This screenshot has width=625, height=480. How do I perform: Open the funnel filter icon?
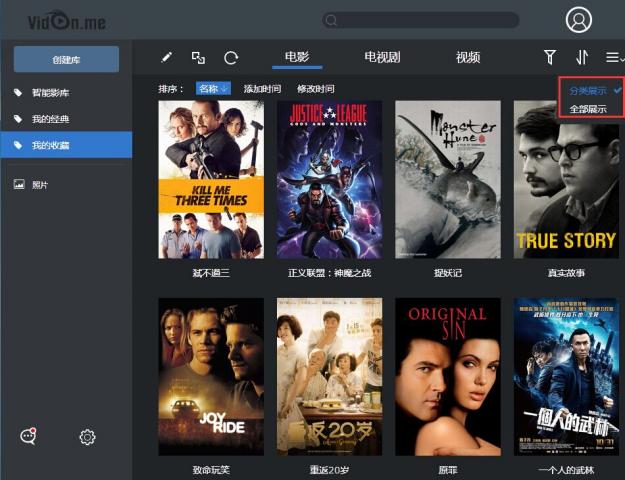pos(550,57)
